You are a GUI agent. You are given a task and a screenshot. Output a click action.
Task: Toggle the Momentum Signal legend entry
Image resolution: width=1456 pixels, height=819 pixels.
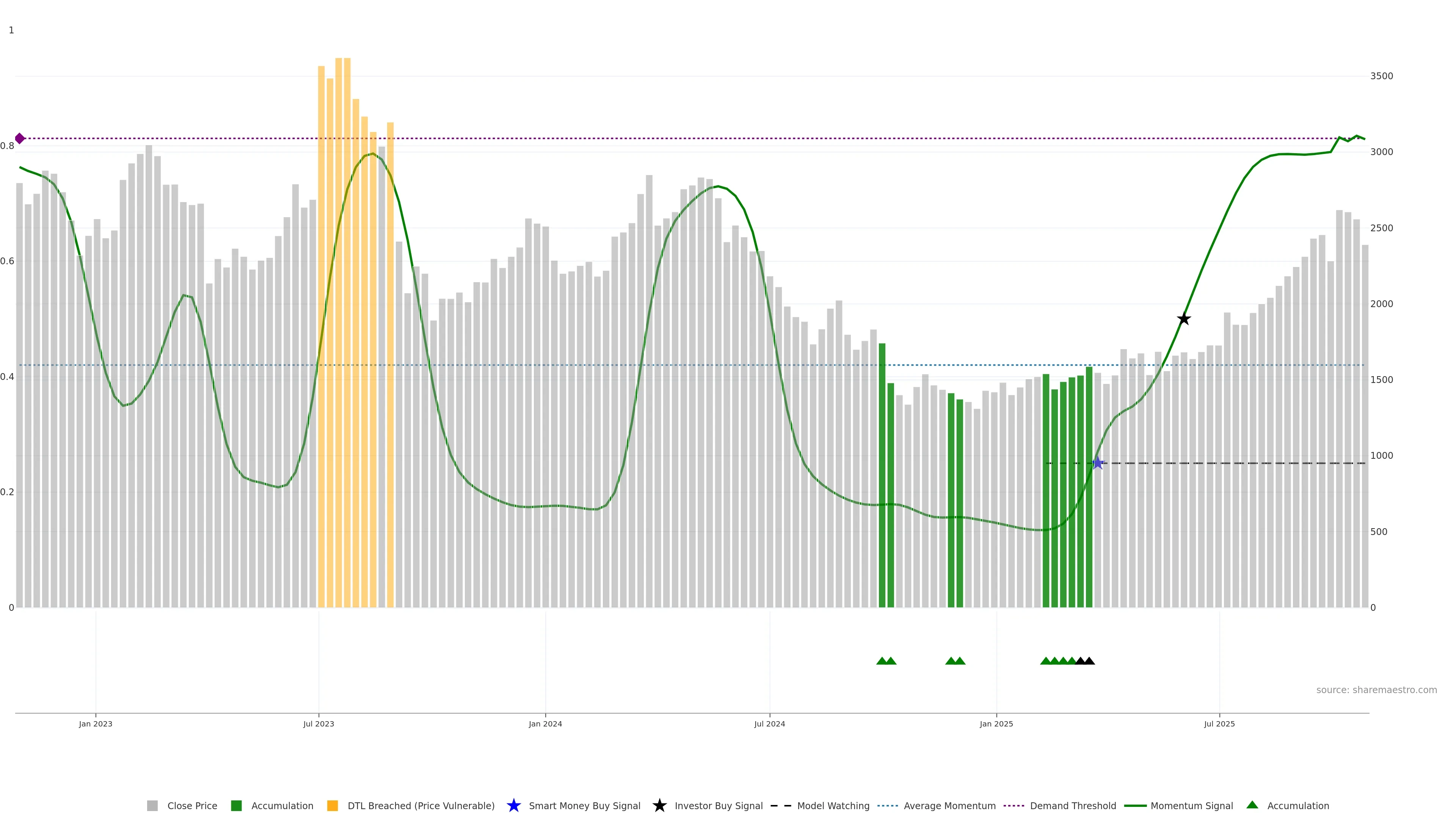1191,805
